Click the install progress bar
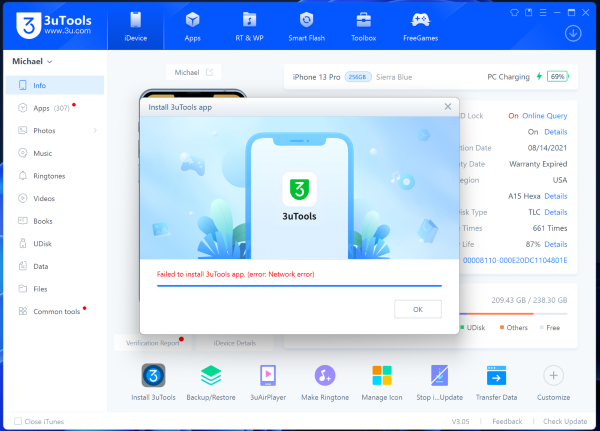Screen dimensions: 600x431 (x=299, y=286)
